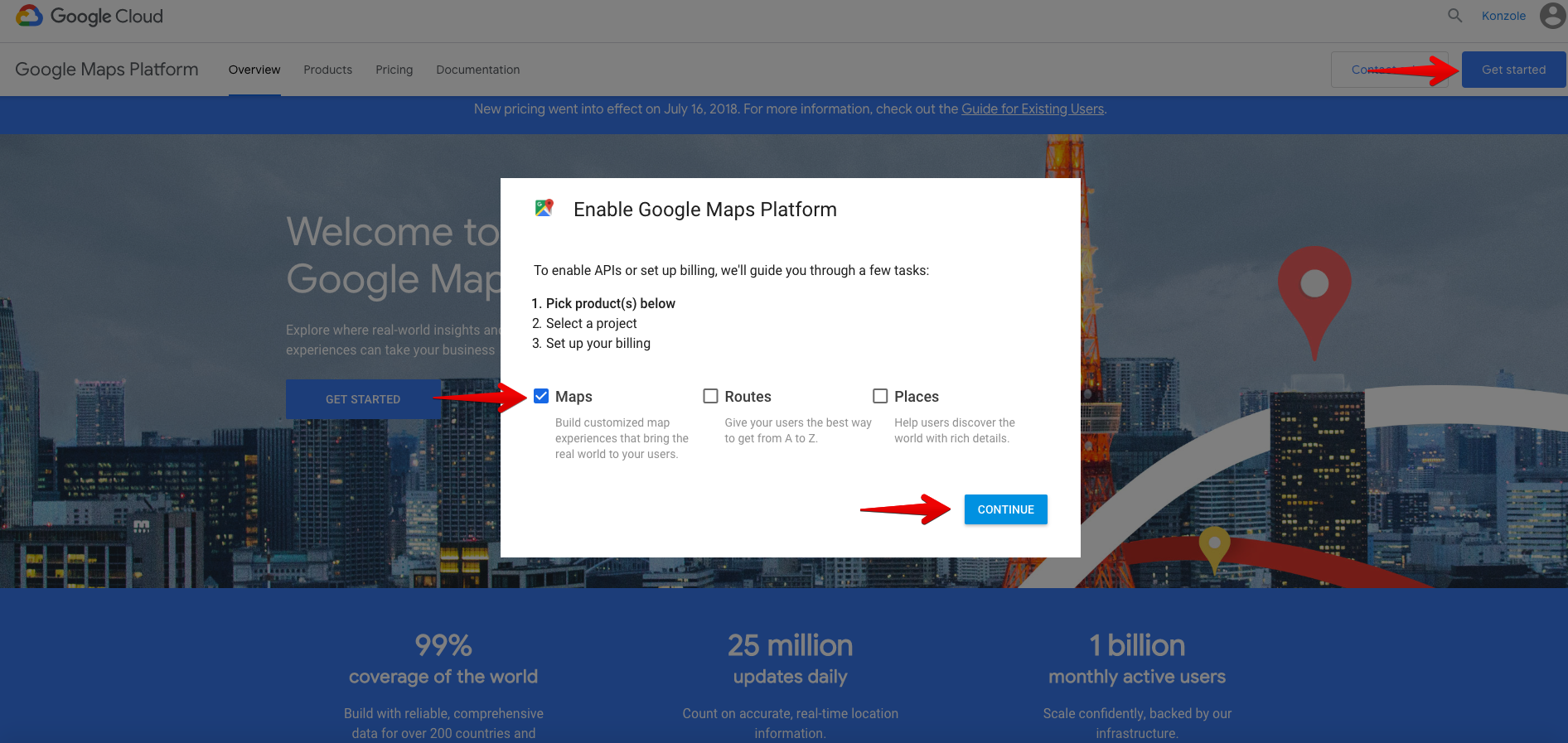Click 'Build customized map experiences' description
Viewport: 1568px width, 743px height.
click(622, 438)
